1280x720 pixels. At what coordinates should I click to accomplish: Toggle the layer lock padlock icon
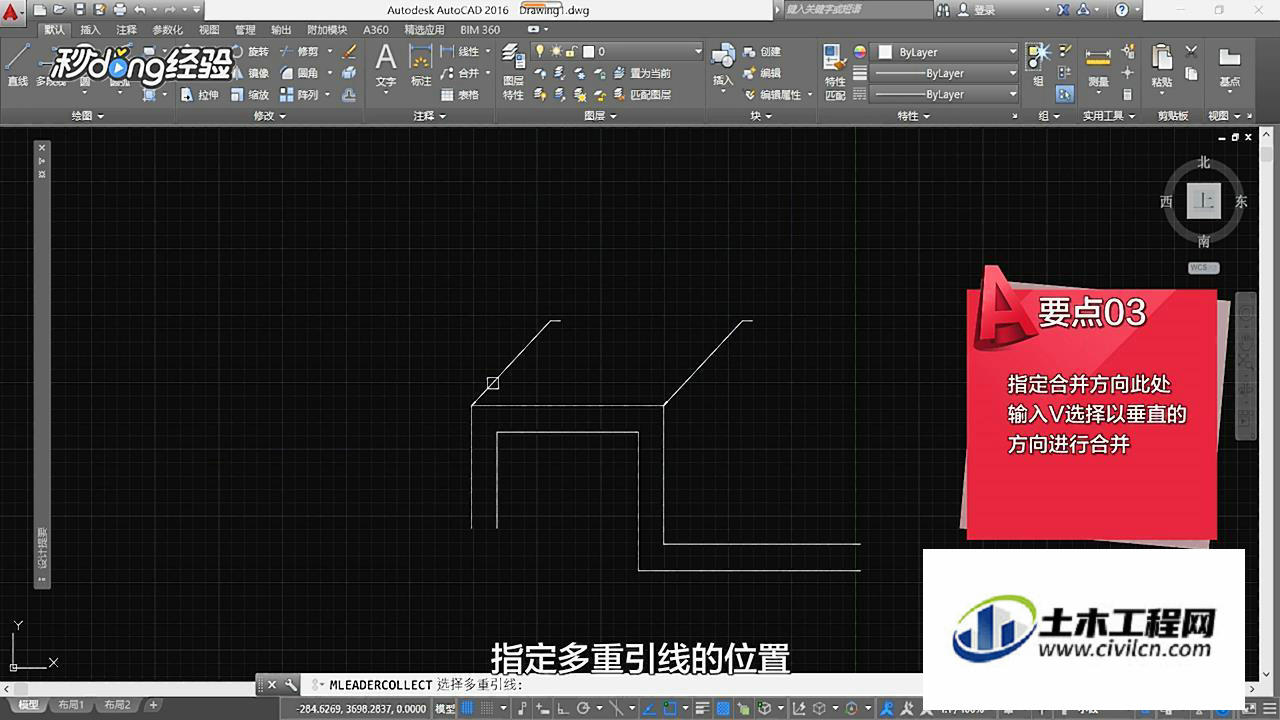pyautogui.click(x=572, y=51)
